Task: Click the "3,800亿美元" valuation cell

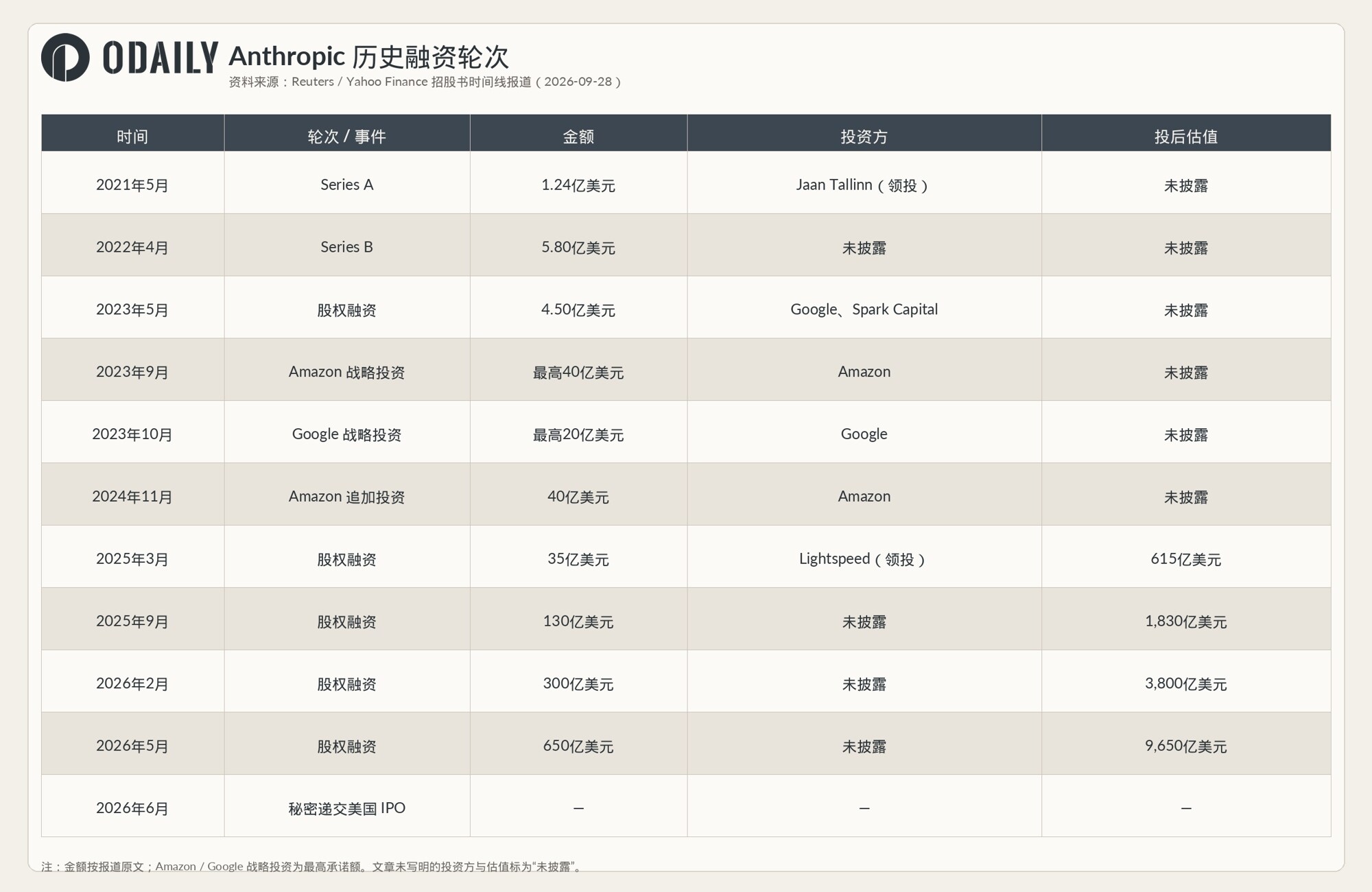Action: click(x=1186, y=681)
